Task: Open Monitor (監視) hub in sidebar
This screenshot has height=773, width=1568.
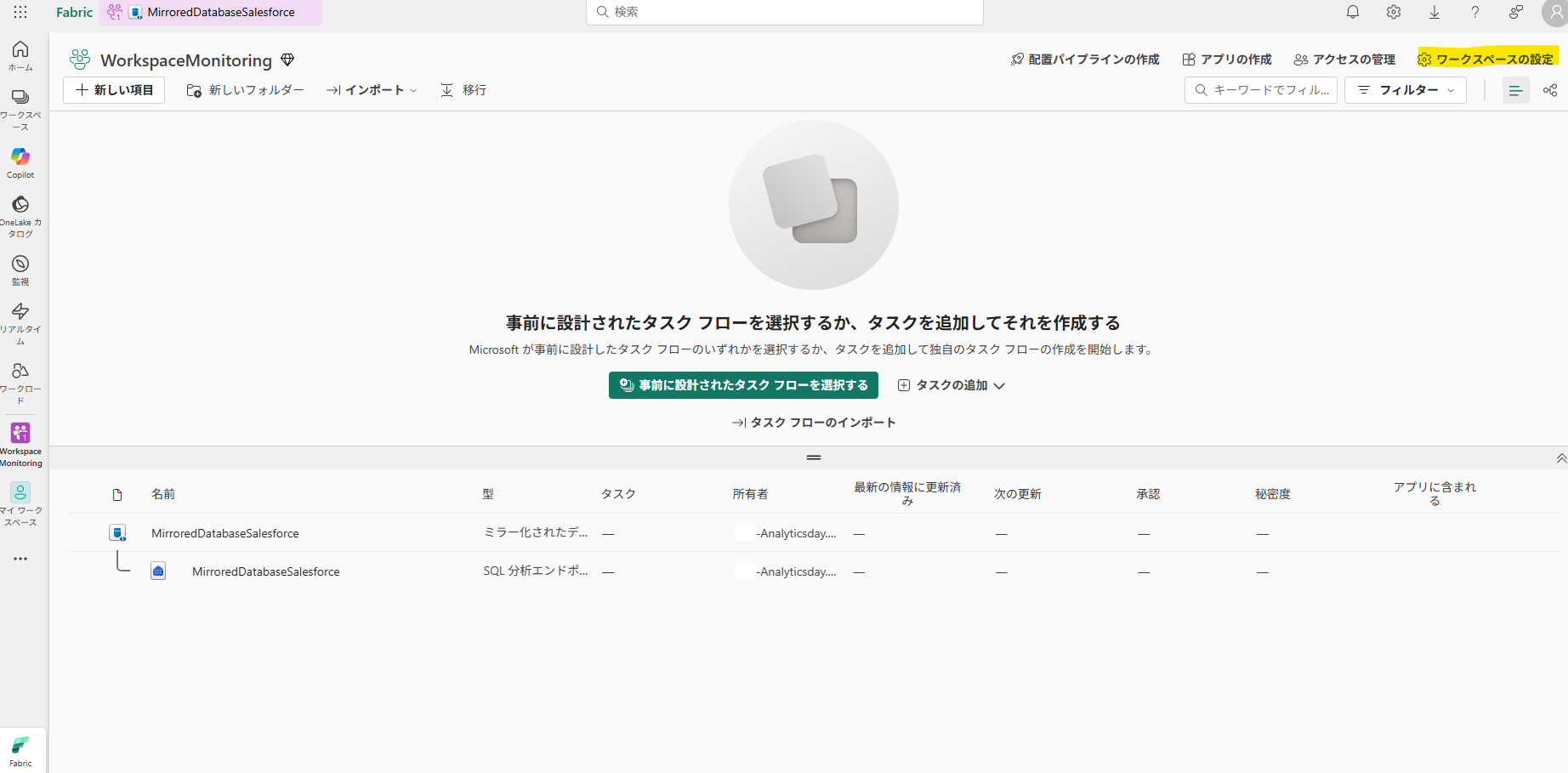Action: [20, 270]
